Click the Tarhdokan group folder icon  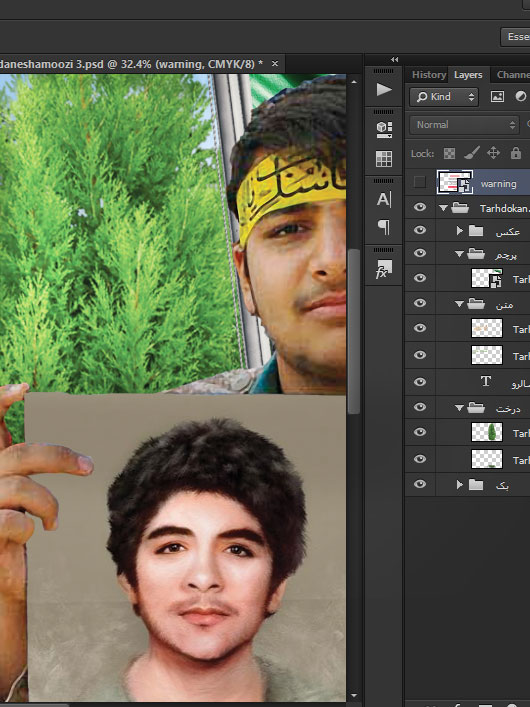[x=460, y=208]
